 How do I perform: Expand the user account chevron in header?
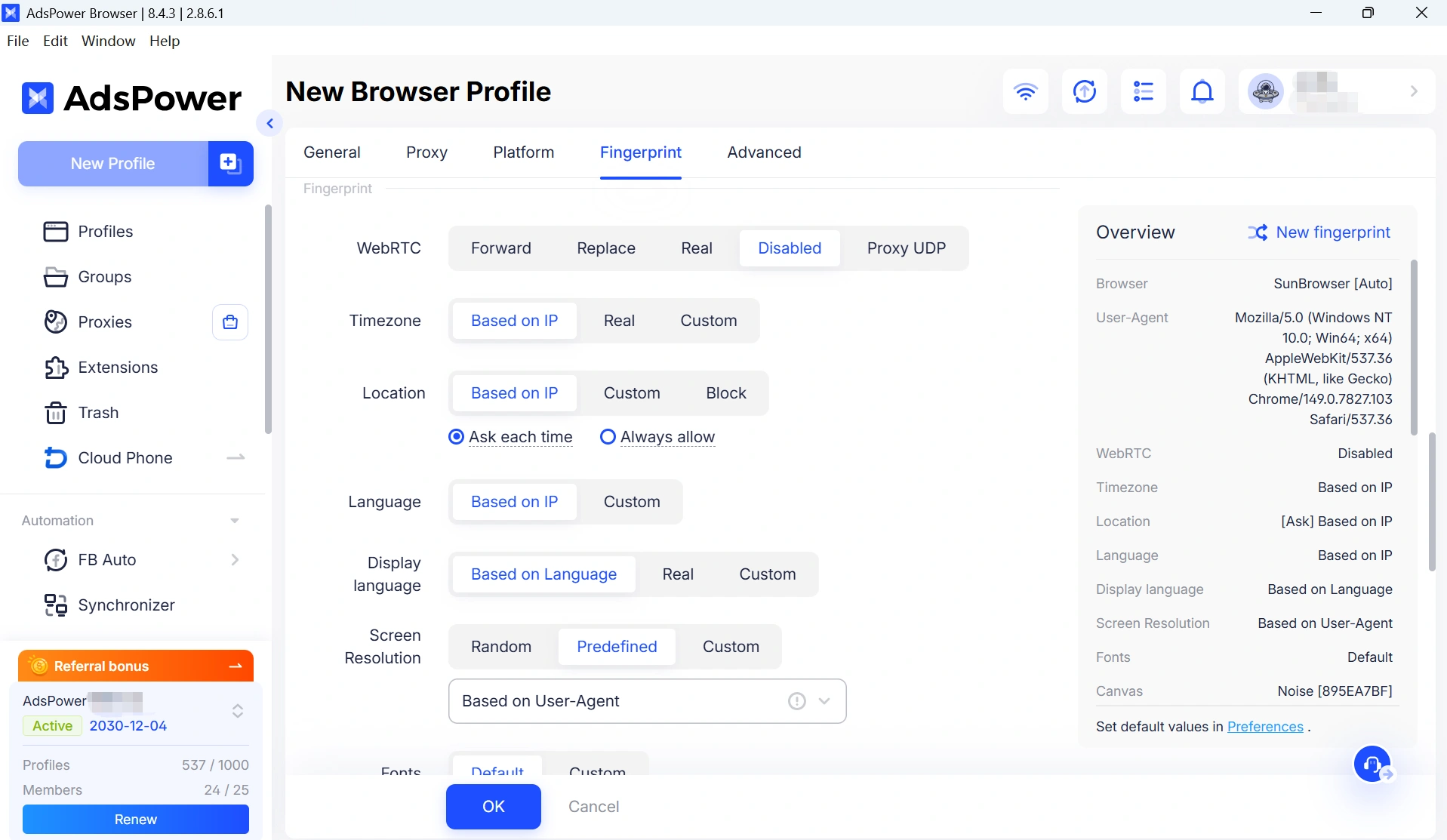coord(1414,91)
